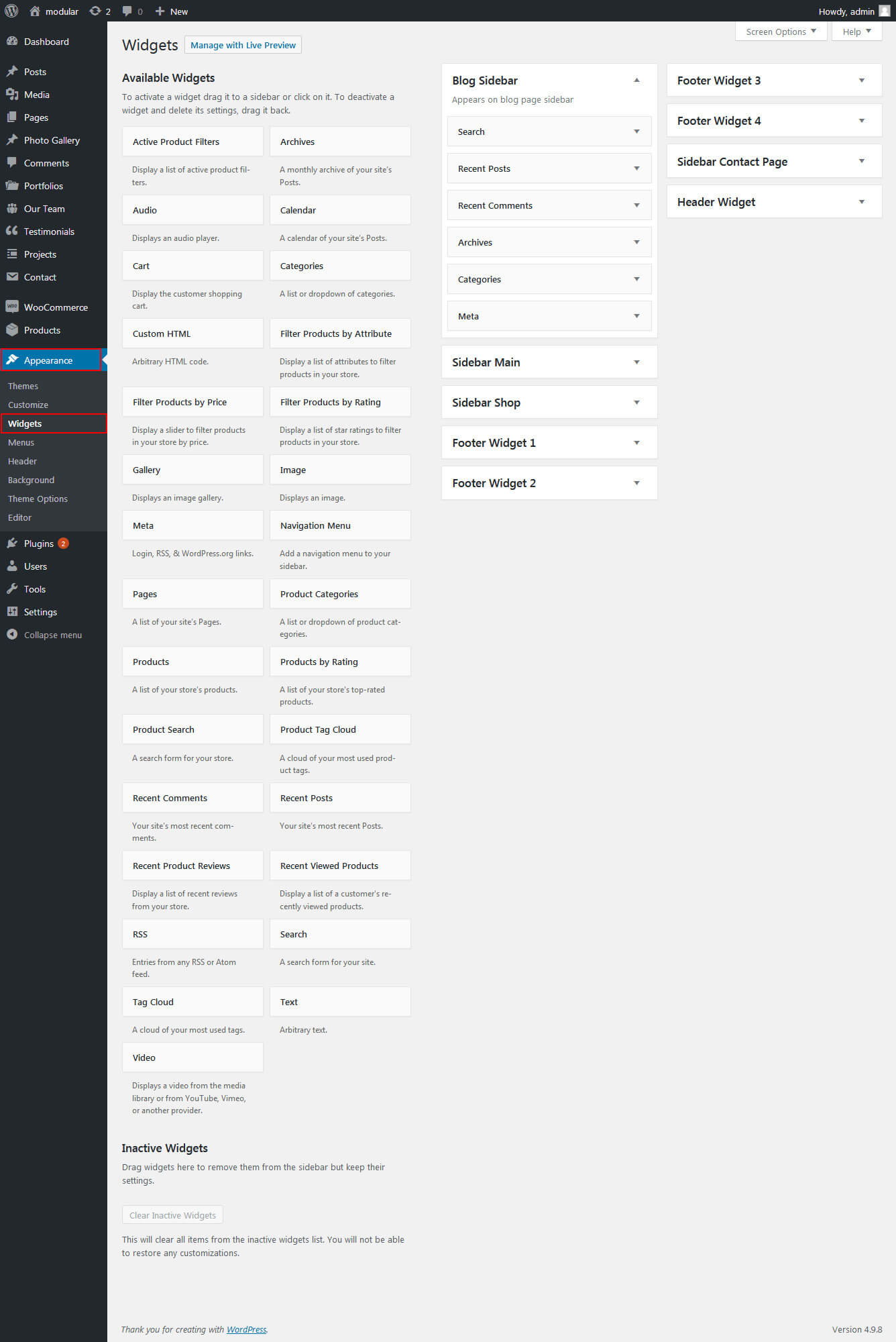Select the Video available widget
The width and height of the screenshot is (896, 1342).
[x=192, y=1057]
